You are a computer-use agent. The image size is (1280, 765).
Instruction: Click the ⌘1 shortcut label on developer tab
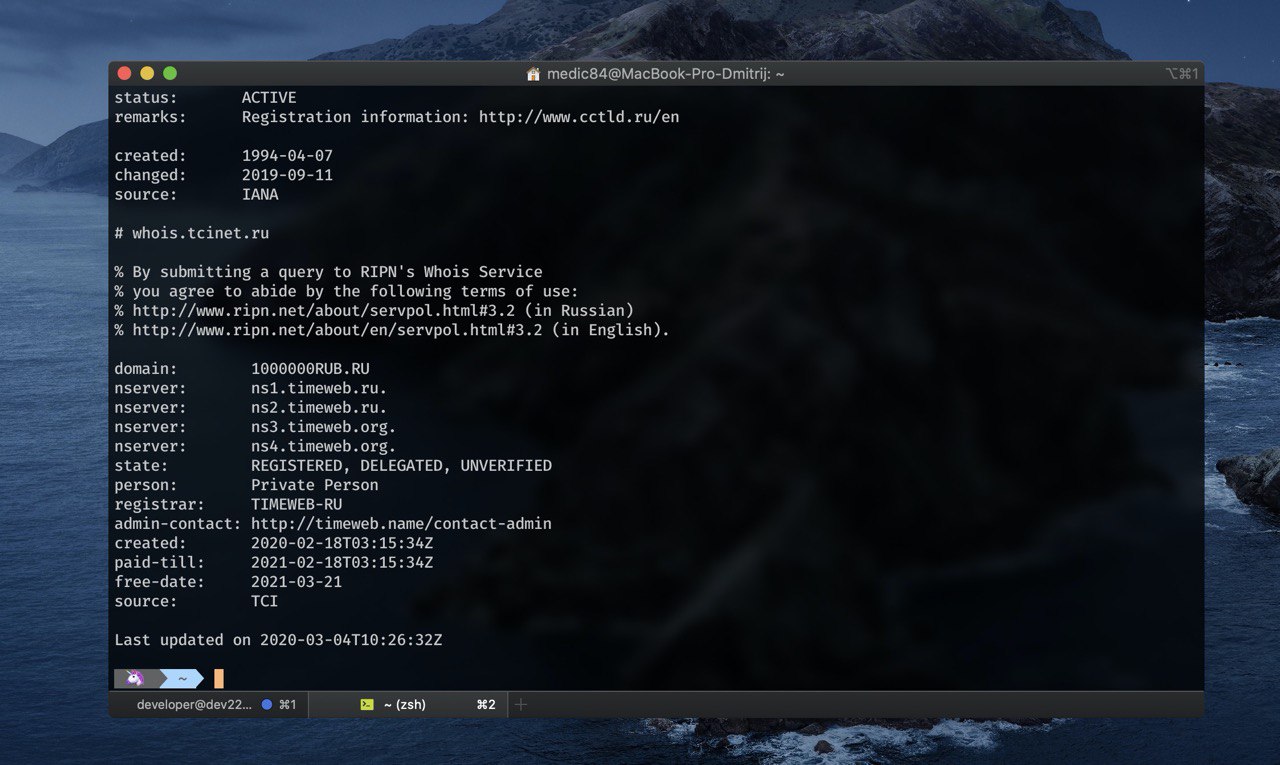(x=287, y=705)
